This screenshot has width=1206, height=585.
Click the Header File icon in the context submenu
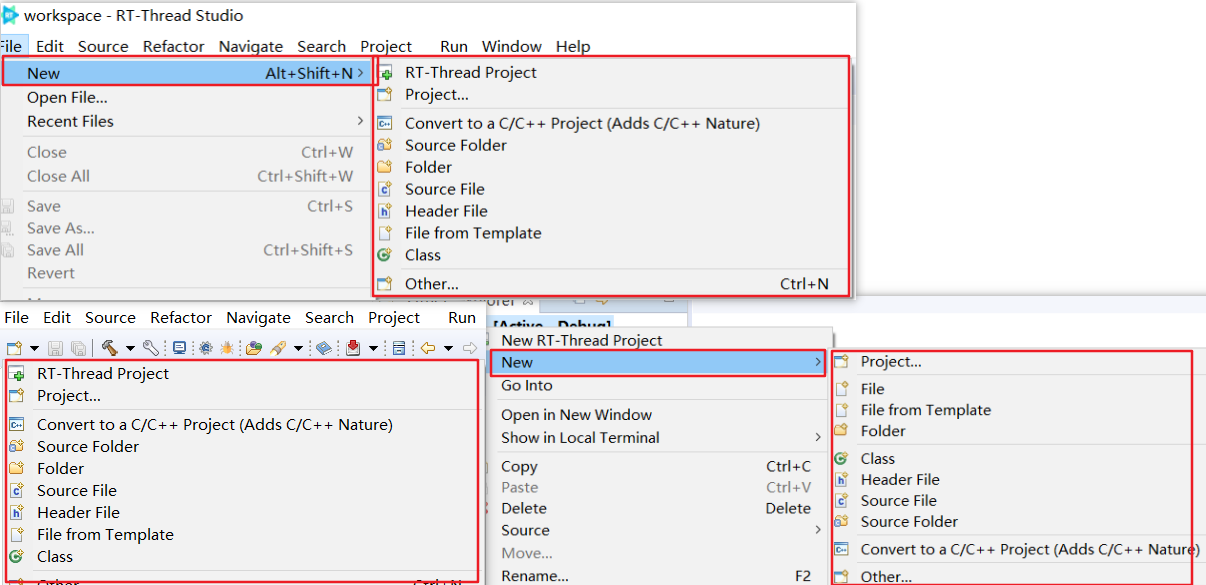click(842, 479)
